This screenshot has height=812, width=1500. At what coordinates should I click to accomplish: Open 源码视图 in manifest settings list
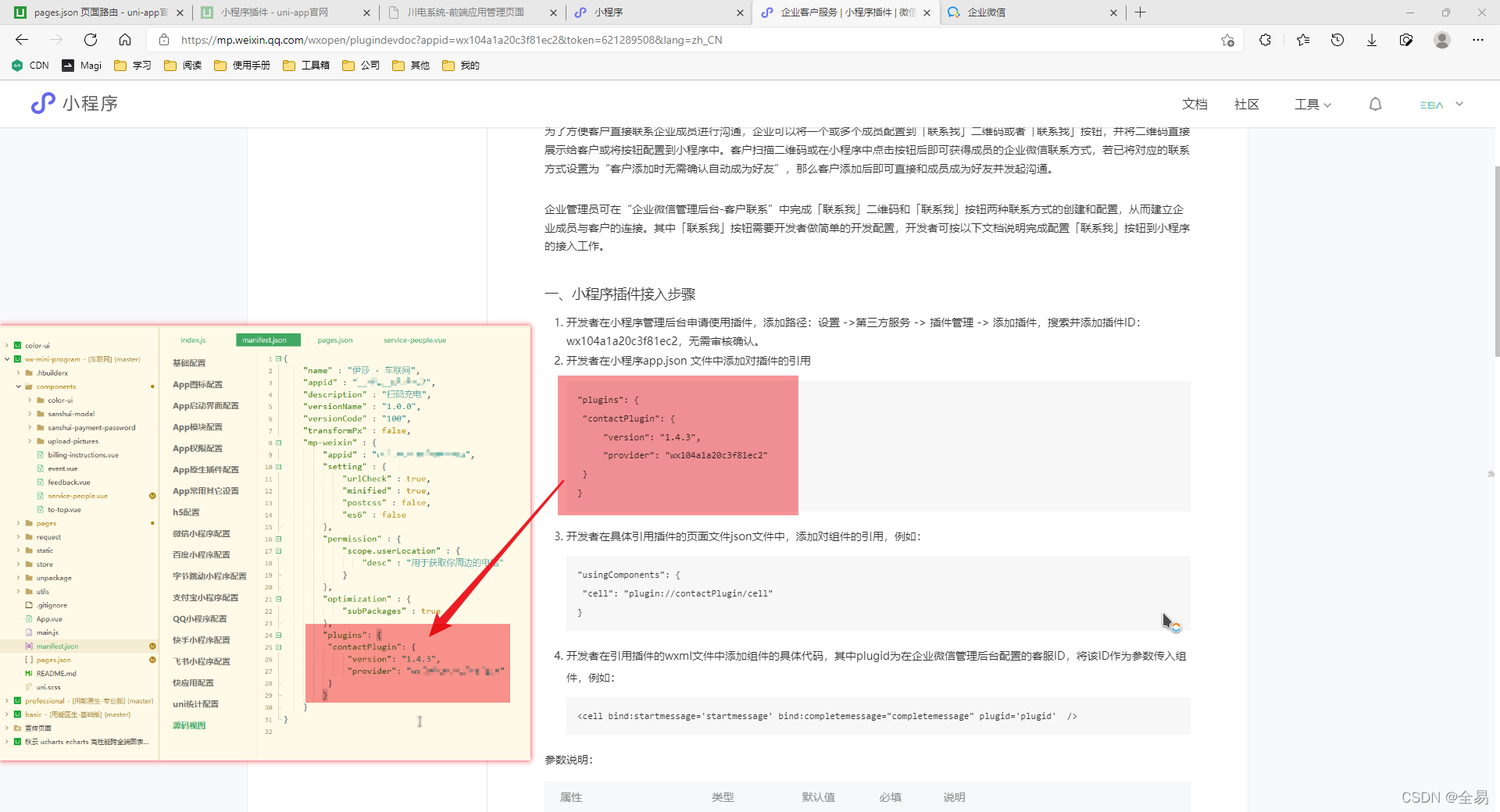(x=189, y=725)
